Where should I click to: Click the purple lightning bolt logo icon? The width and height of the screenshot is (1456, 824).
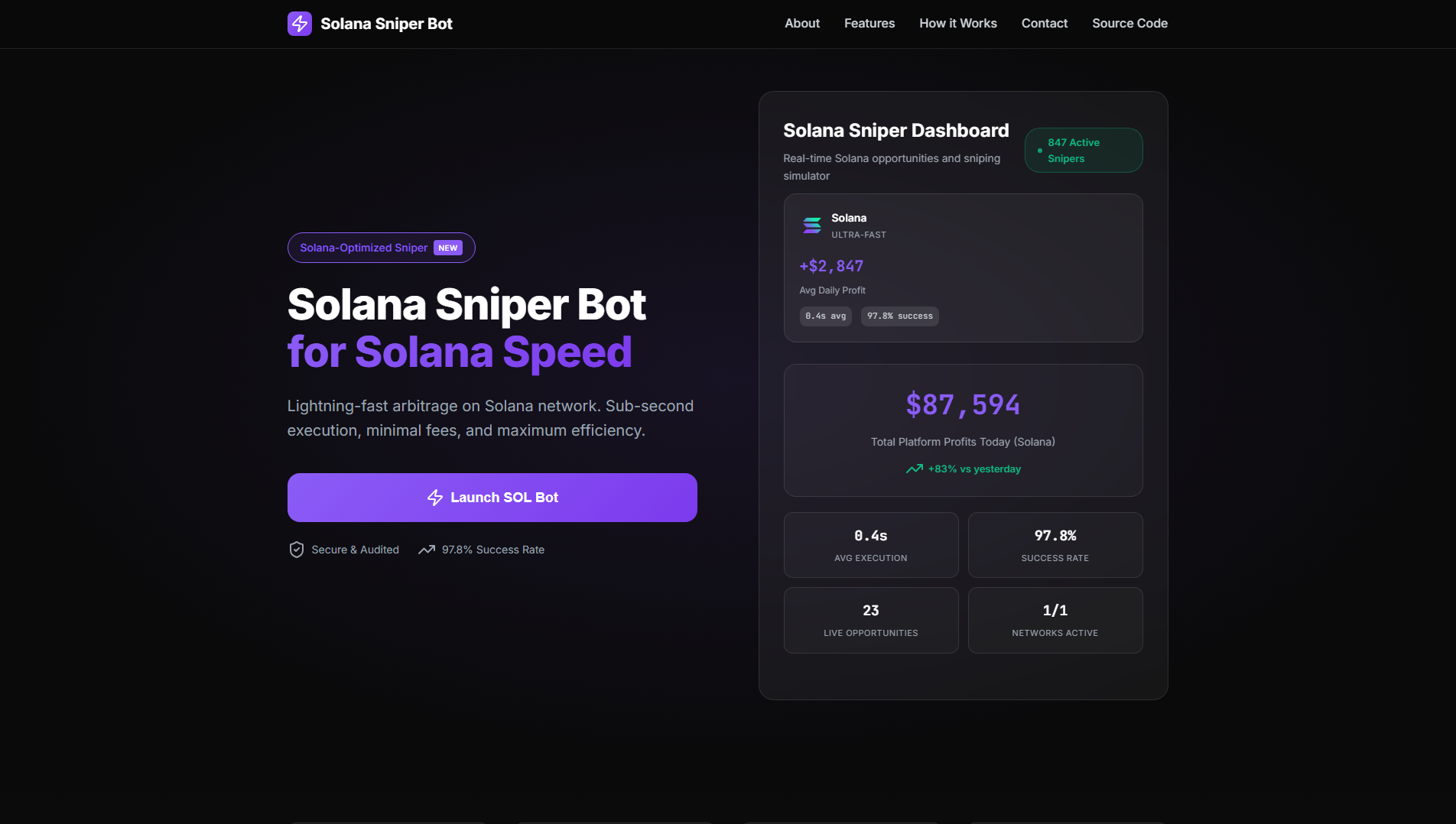(x=299, y=24)
